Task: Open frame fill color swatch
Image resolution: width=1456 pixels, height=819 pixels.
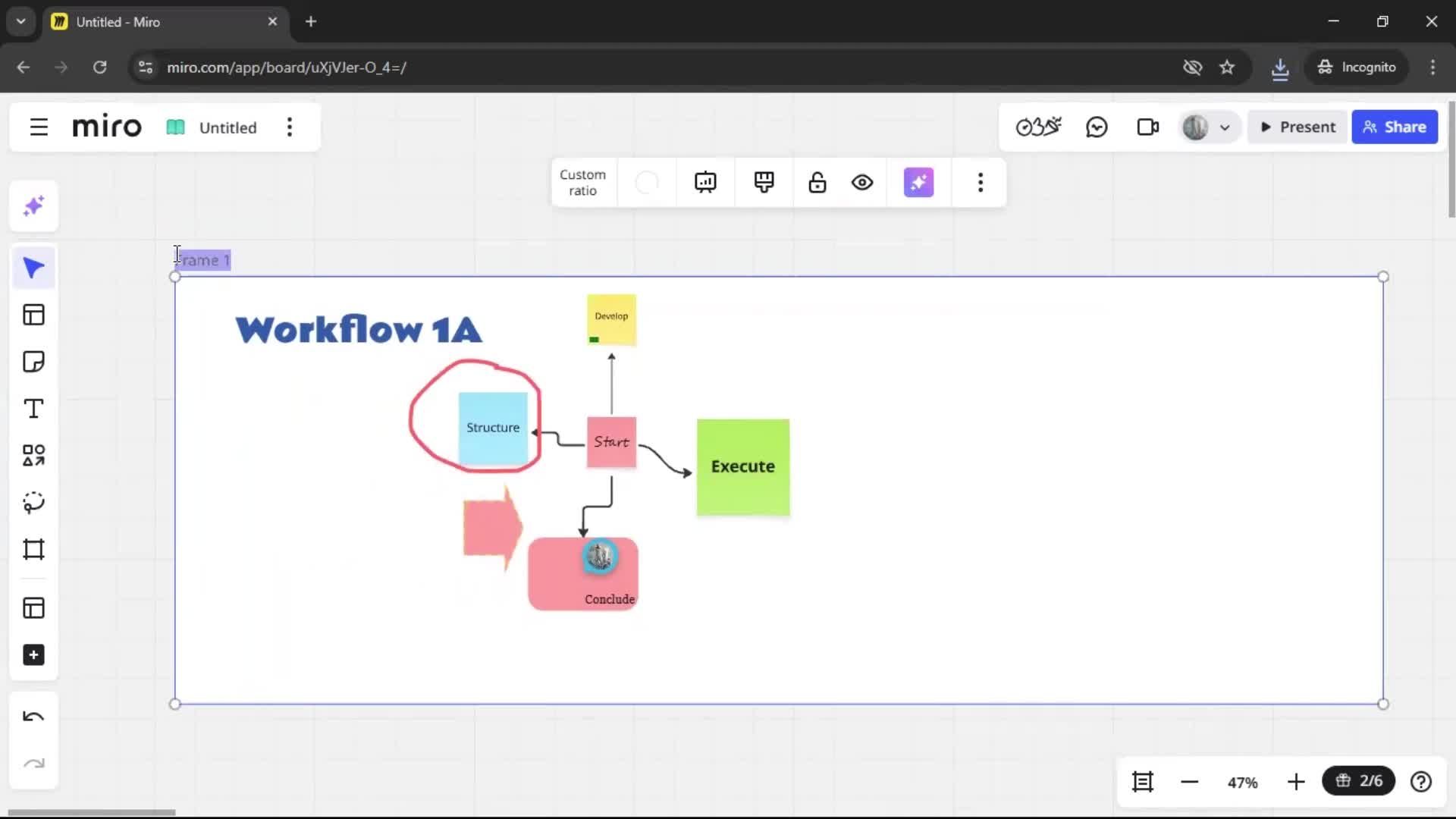Action: 647,183
